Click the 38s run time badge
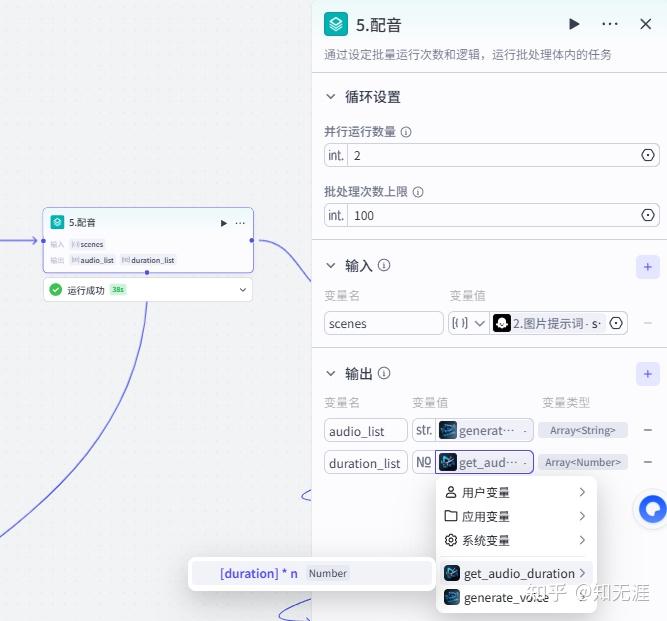Viewport: 667px width, 621px height. (x=118, y=290)
